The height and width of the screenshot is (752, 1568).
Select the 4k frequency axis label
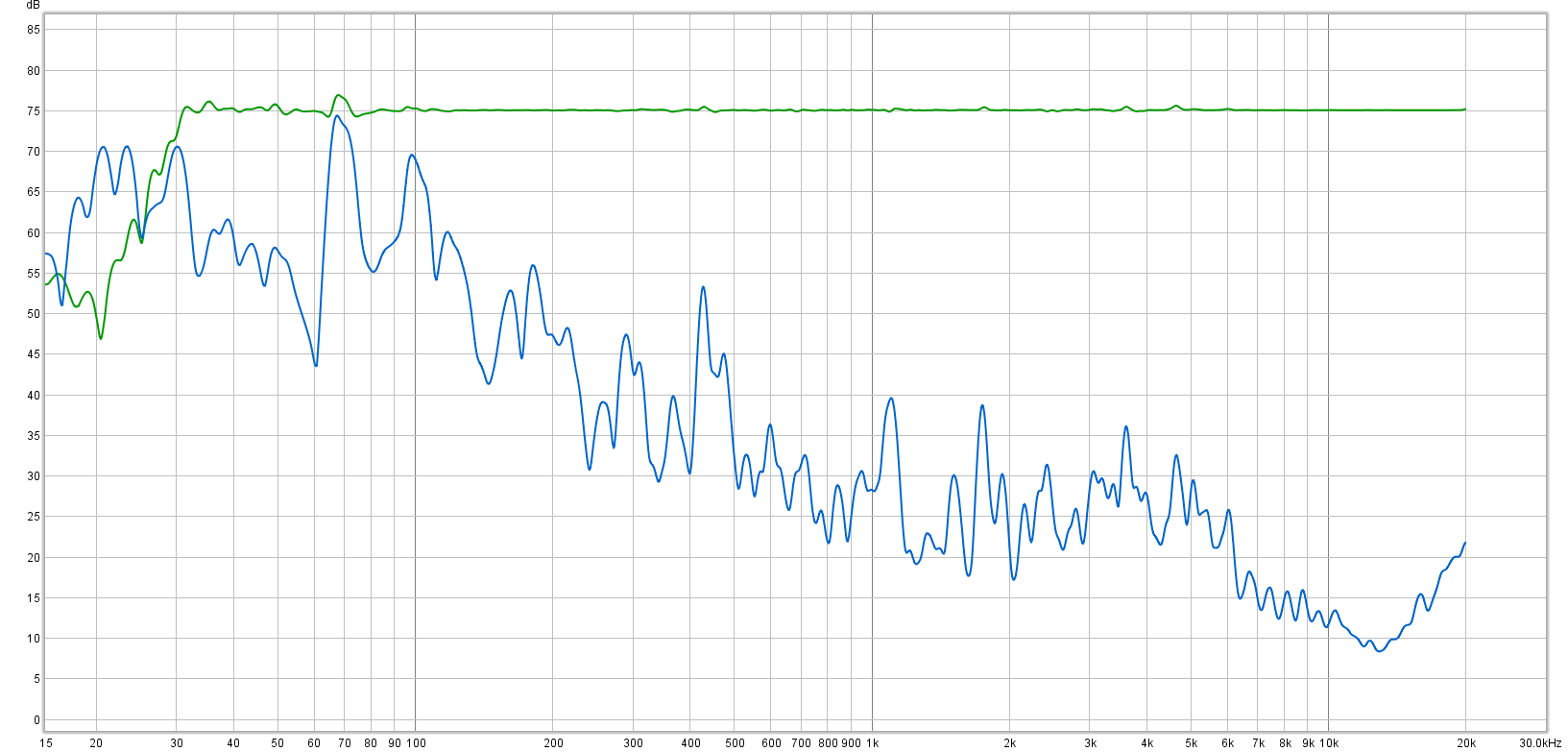click(x=1147, y=743)
